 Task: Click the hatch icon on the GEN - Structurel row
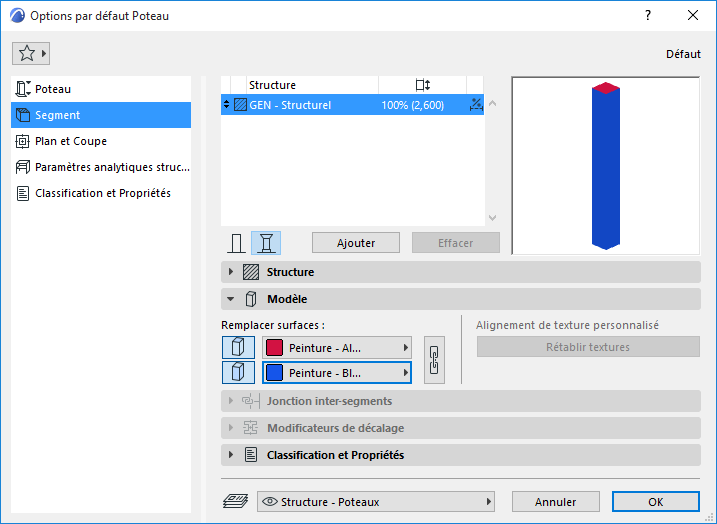[x=240, y=105]
